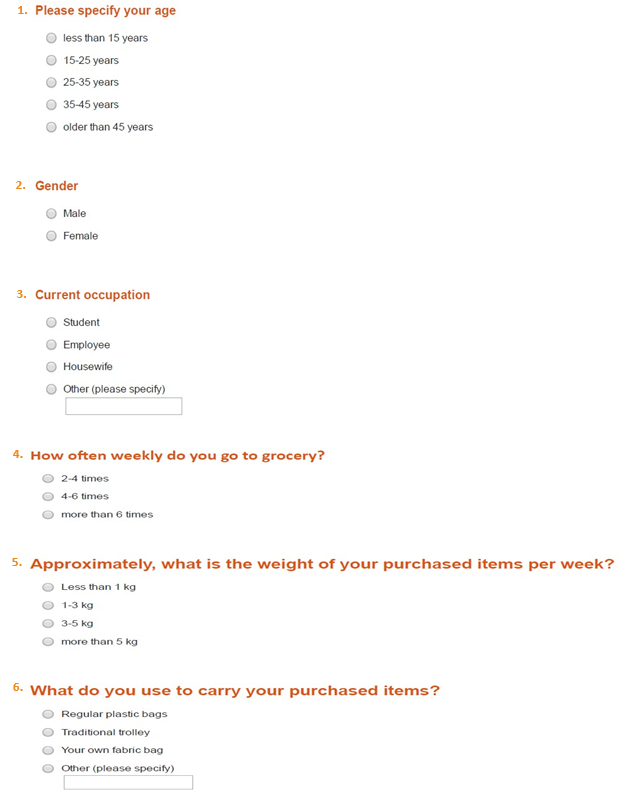Click the occupation 'Other' text field
Screen dimensions: 624x805
[x=123, y=406]
